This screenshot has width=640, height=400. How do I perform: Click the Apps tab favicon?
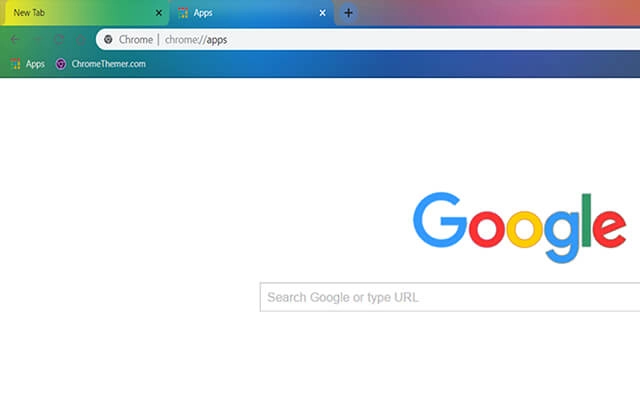(x=183, y=13)
